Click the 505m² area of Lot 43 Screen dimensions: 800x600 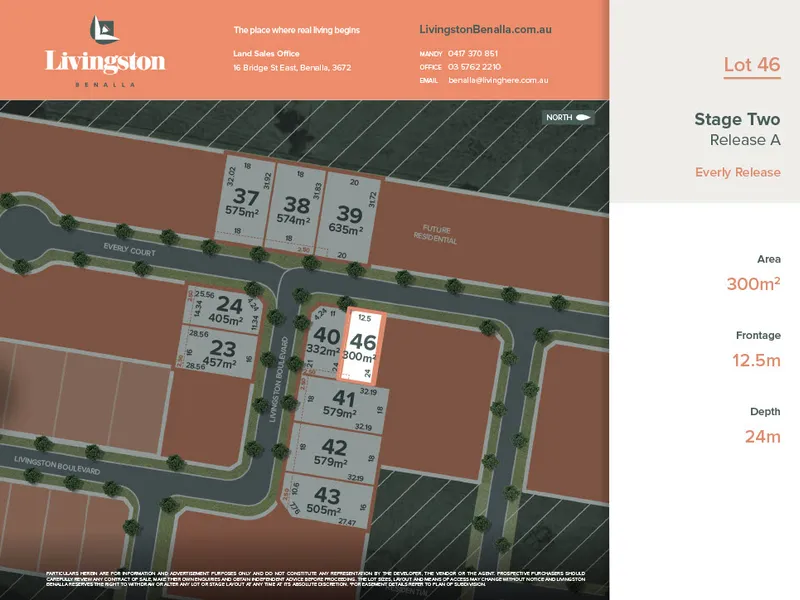click(x=323, y=509)
